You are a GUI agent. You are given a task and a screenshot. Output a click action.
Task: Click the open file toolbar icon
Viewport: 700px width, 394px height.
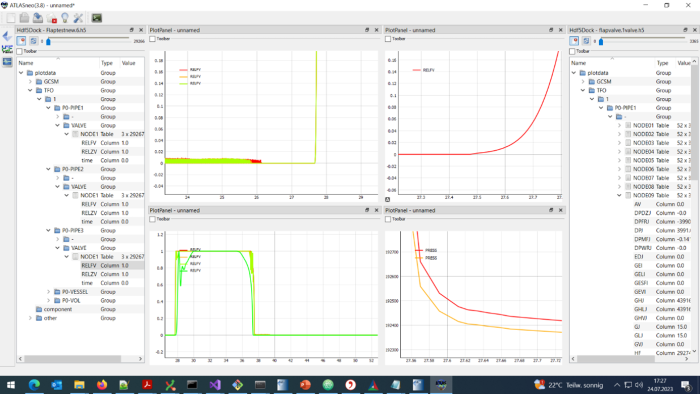24,18
